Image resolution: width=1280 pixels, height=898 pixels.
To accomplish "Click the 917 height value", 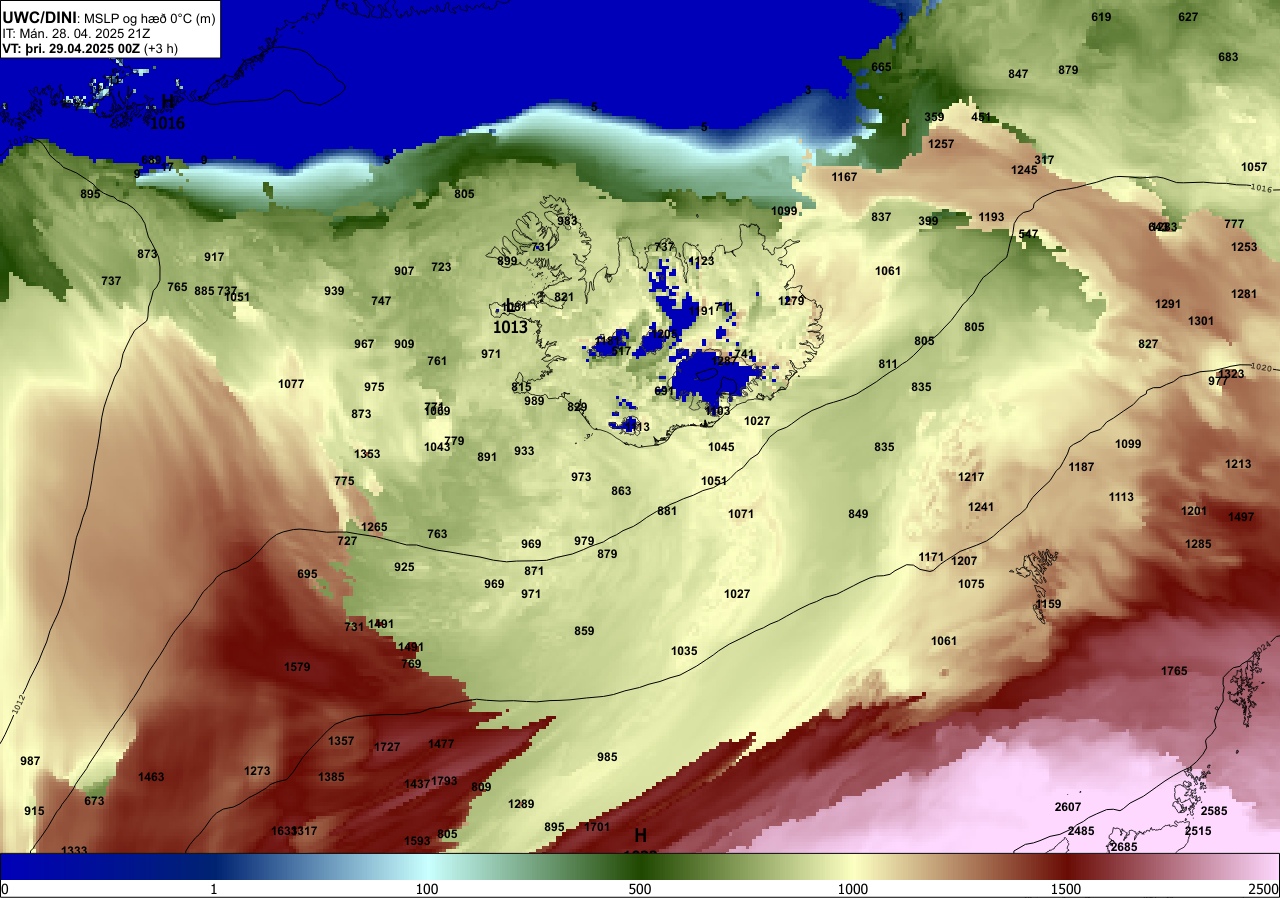I will (x=214, y=257).
